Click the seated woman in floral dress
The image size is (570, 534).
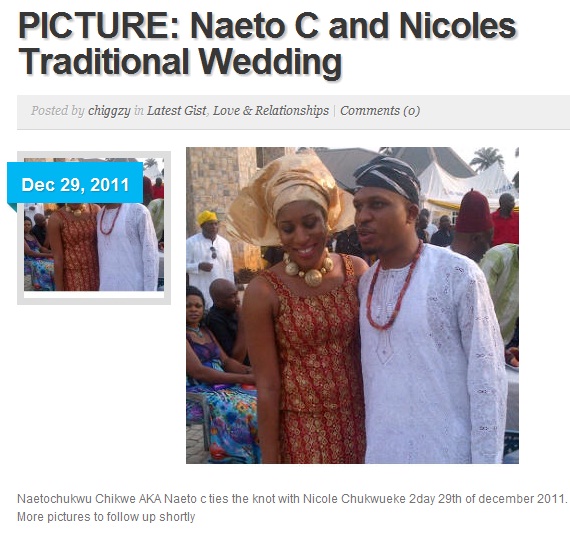pos(218,374)
